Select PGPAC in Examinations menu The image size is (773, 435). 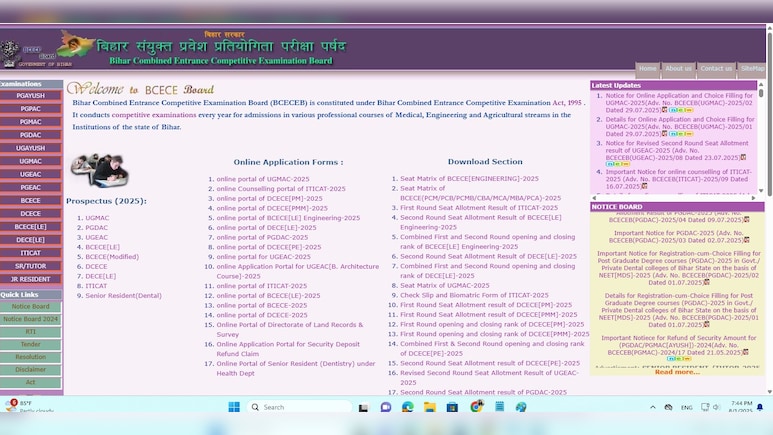(x=31, y=109)
